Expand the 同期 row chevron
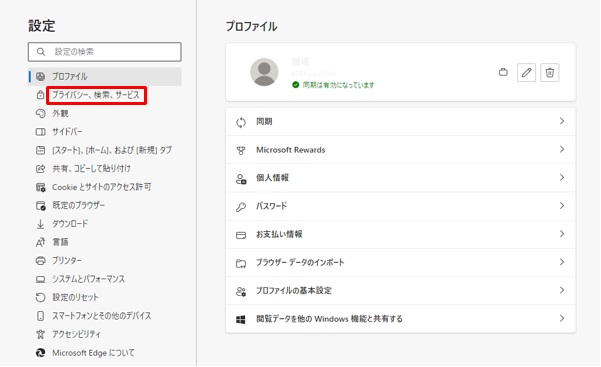Image resolution: width=601 pixels, height=367 pixels. tap(562, 121)
